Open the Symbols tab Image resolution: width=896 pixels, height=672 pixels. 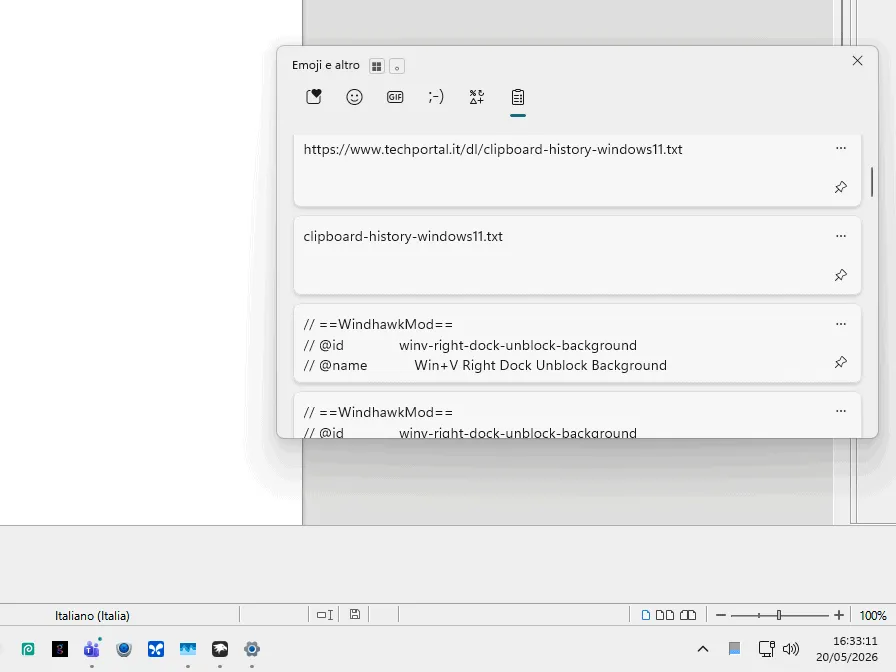coord(477,97)
